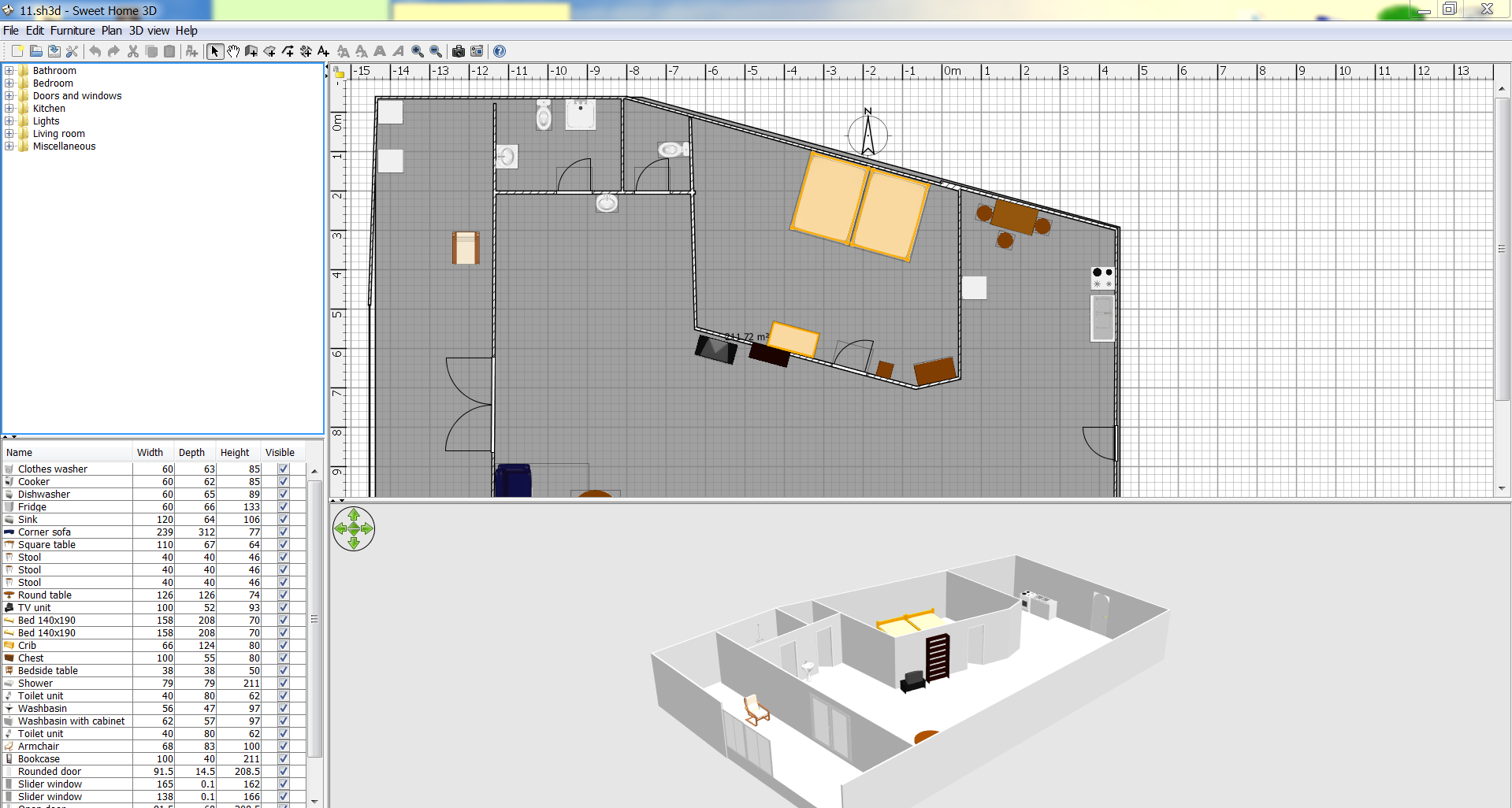The image size is (1512, 808).
Task: Select the Create dimensions tool
Action: point(306,51)
